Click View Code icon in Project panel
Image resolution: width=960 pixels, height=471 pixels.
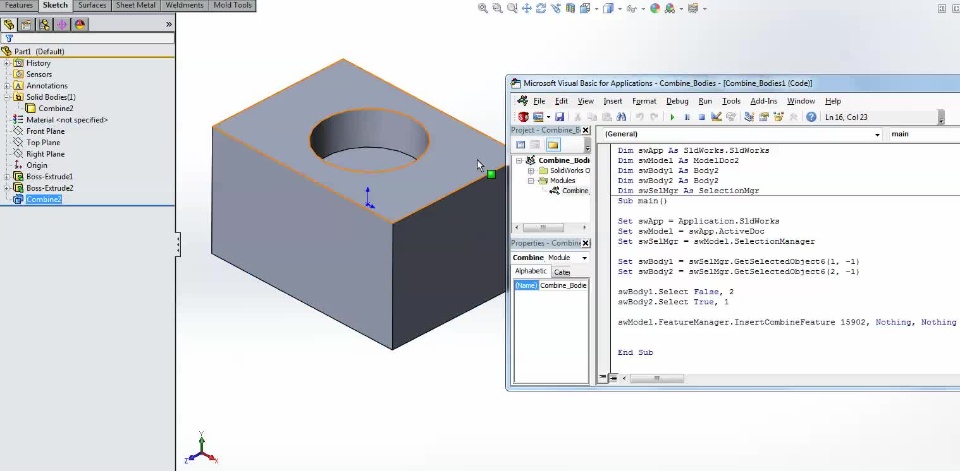[520, 145]
